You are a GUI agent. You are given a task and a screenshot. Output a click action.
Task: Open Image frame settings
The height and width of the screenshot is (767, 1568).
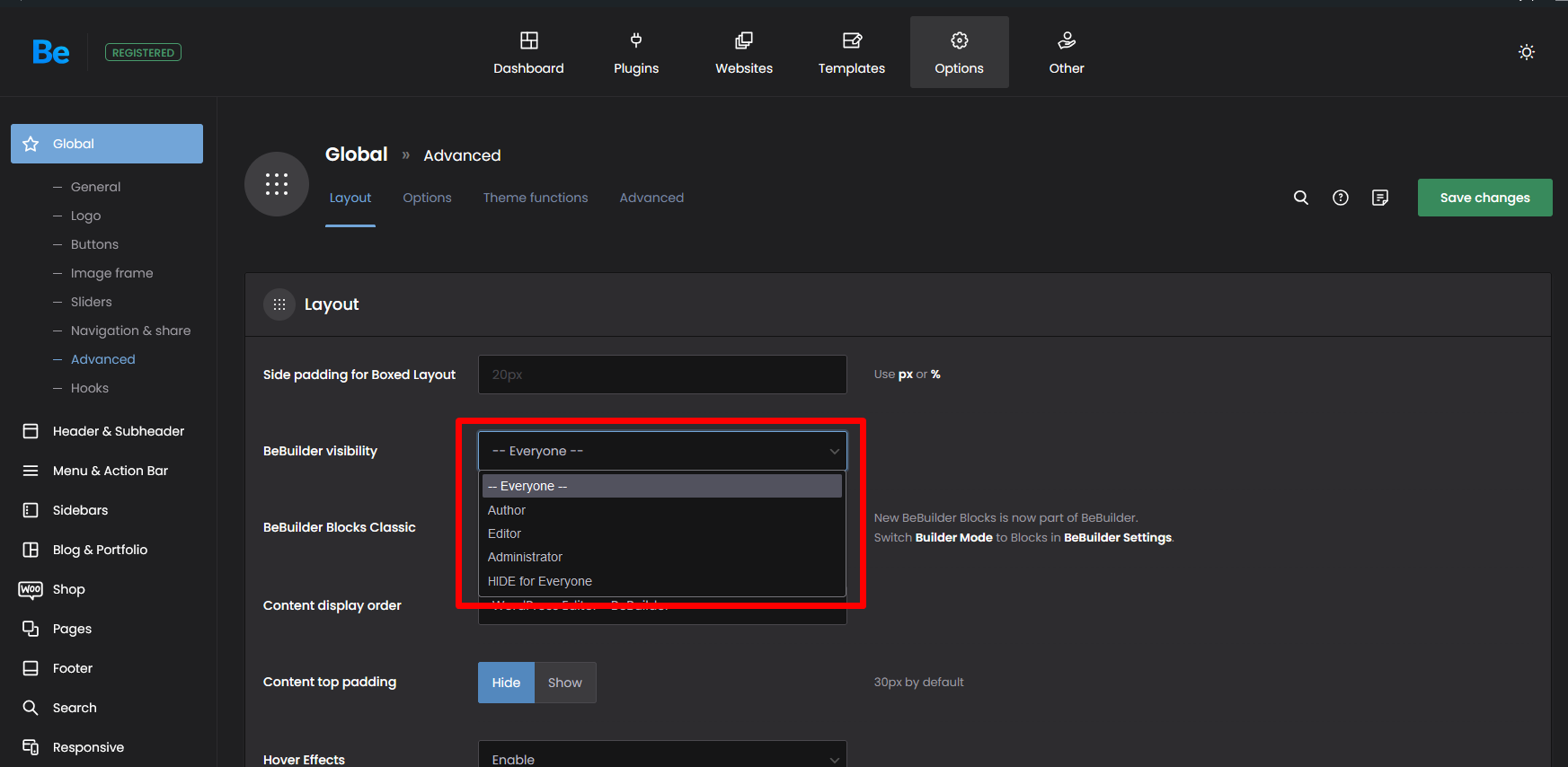pos(111,273)
